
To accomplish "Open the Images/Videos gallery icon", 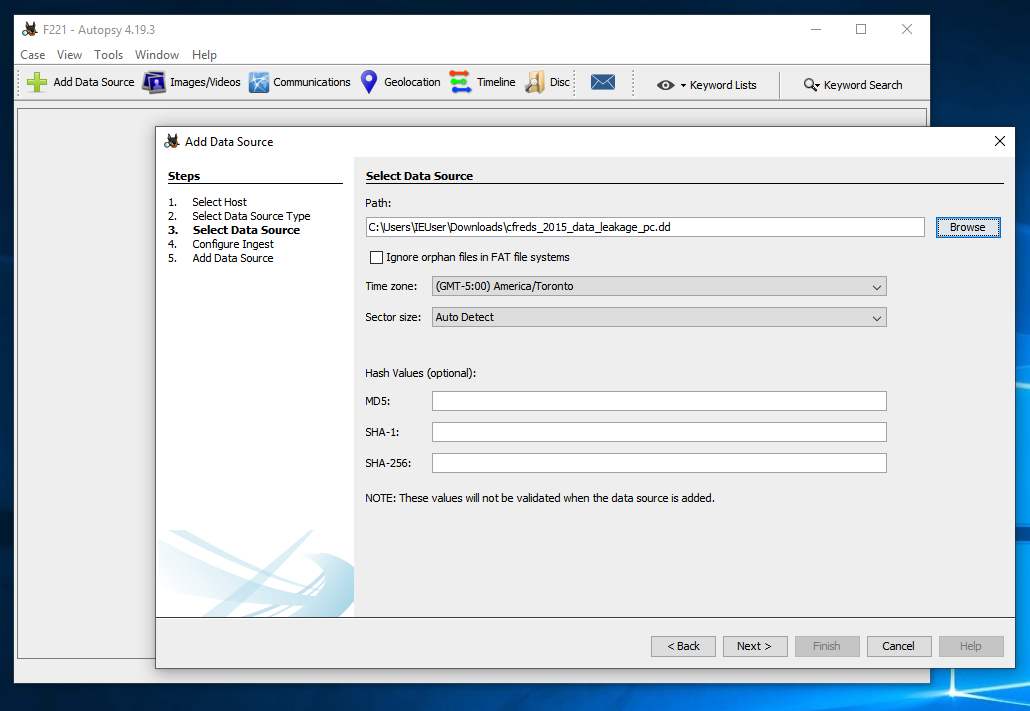I will [x=154, y=82].
